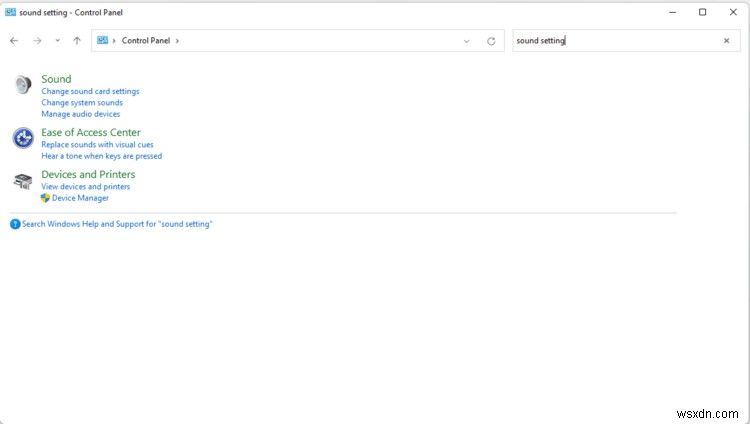Viewport: 750px width, 424px height.
Task: Click the Control Panel breadcrumb in address bar
Action: tap(146, 41)
